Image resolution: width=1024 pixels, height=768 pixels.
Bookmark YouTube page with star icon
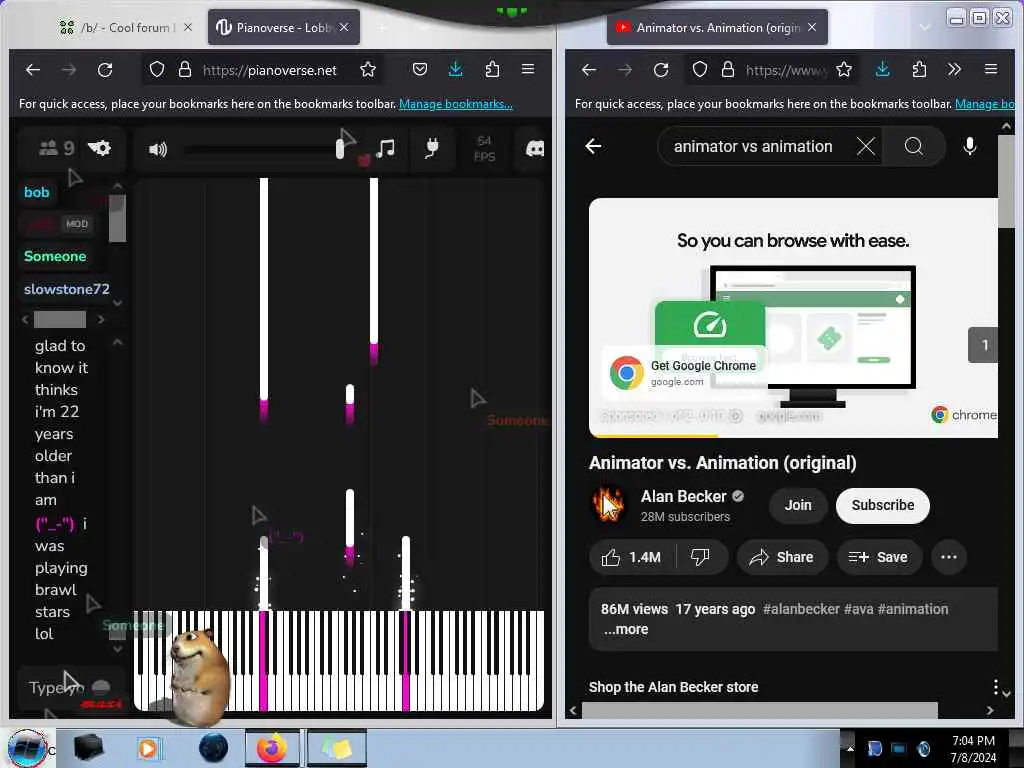[x=844, y=69]
